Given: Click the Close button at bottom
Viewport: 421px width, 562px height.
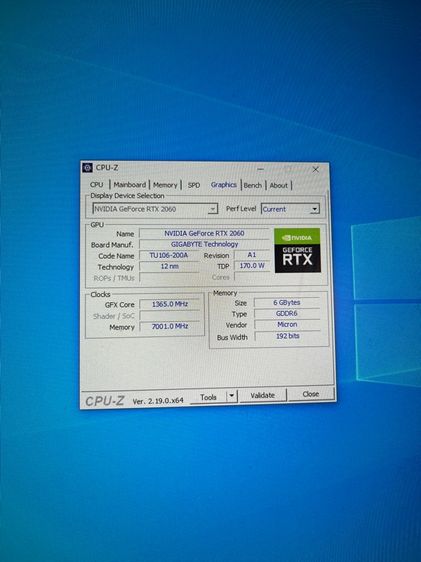Looking at the screenshot, I should [x=311, y=394].
